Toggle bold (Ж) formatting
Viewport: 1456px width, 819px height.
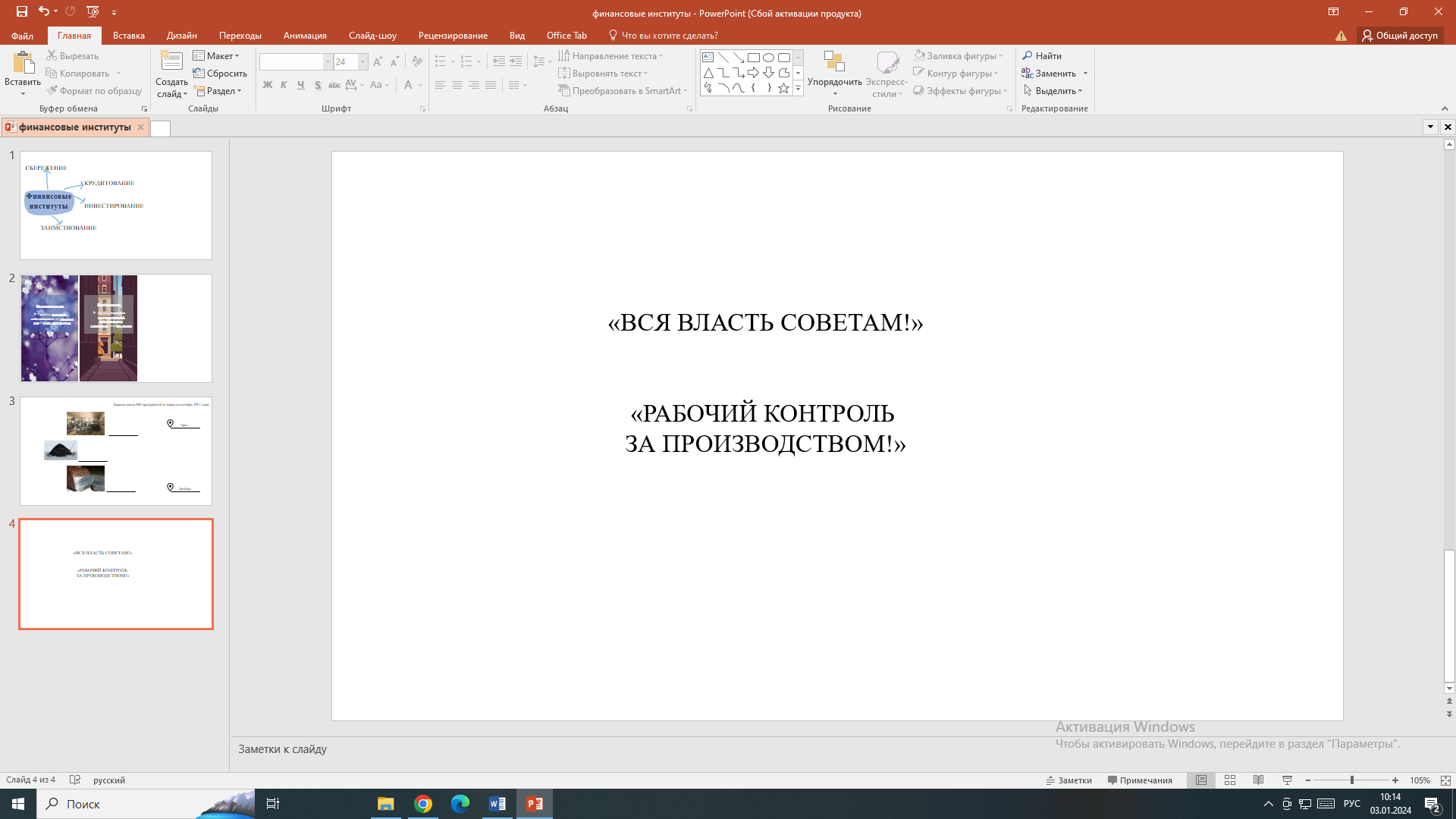267,85
